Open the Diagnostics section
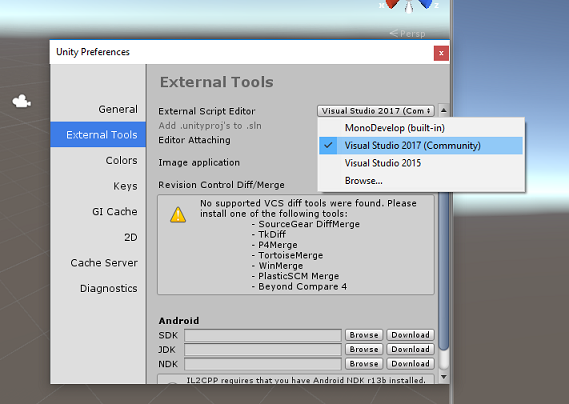This screenshot has width=569, height=404. (98, 288)
